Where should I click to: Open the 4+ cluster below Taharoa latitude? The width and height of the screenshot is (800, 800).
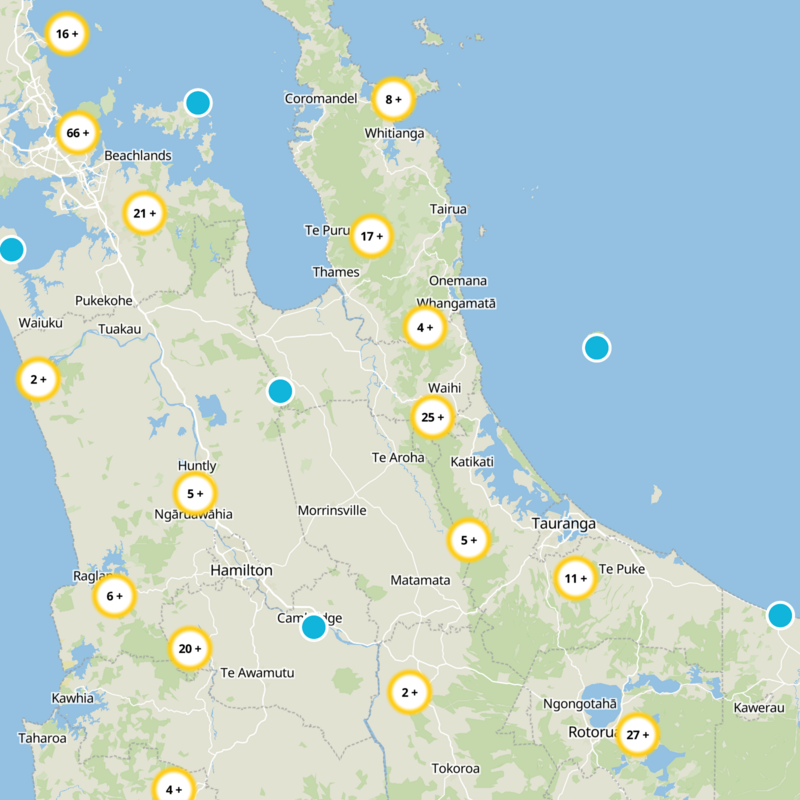(173, 787)
